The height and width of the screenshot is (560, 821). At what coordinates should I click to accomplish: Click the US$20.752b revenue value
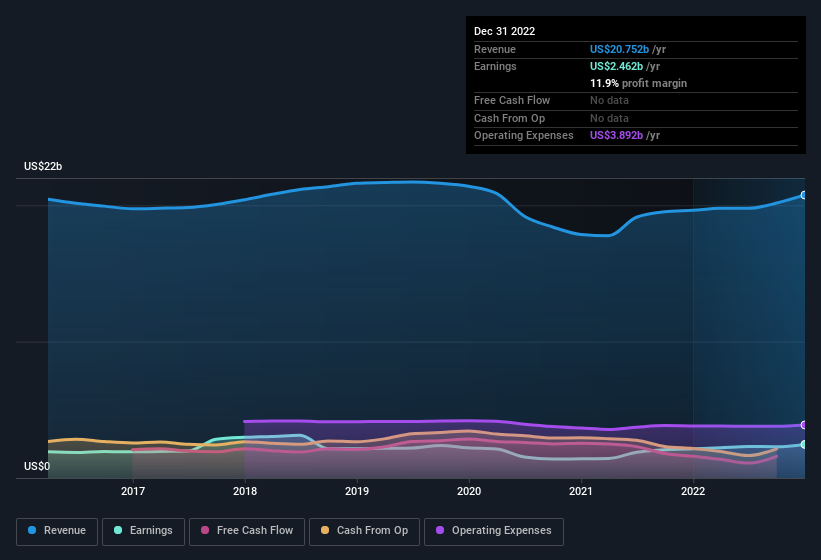619,49
